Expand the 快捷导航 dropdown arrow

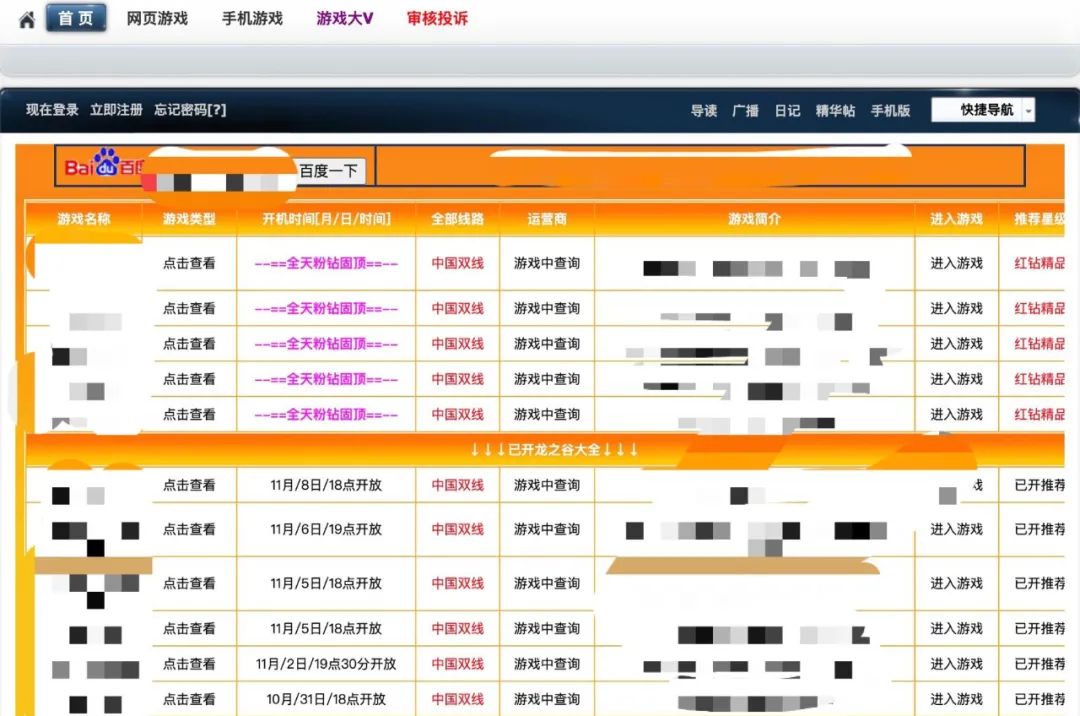pos(1030,110)
